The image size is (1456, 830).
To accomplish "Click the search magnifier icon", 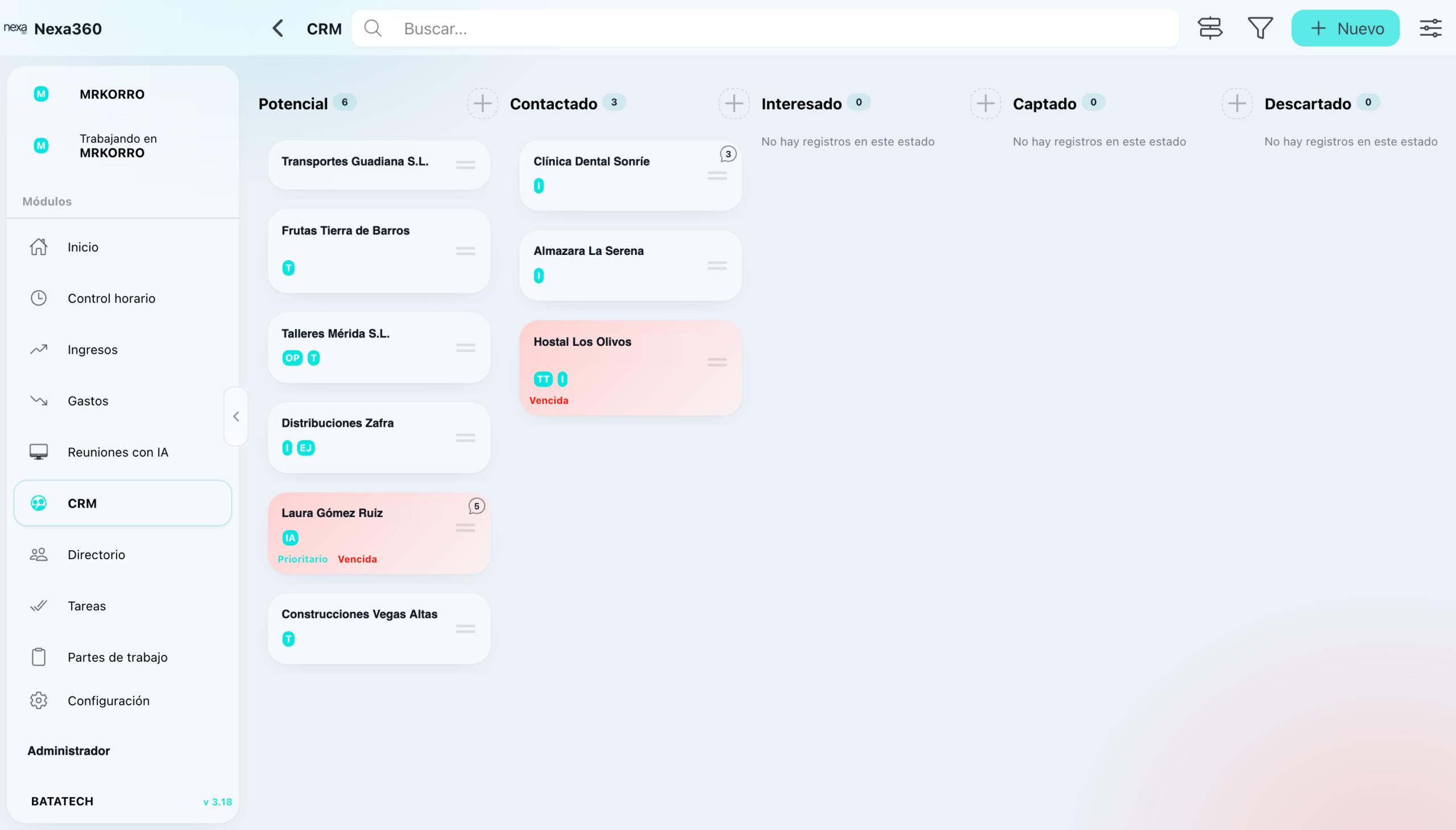I will click(x=373, y=28).
